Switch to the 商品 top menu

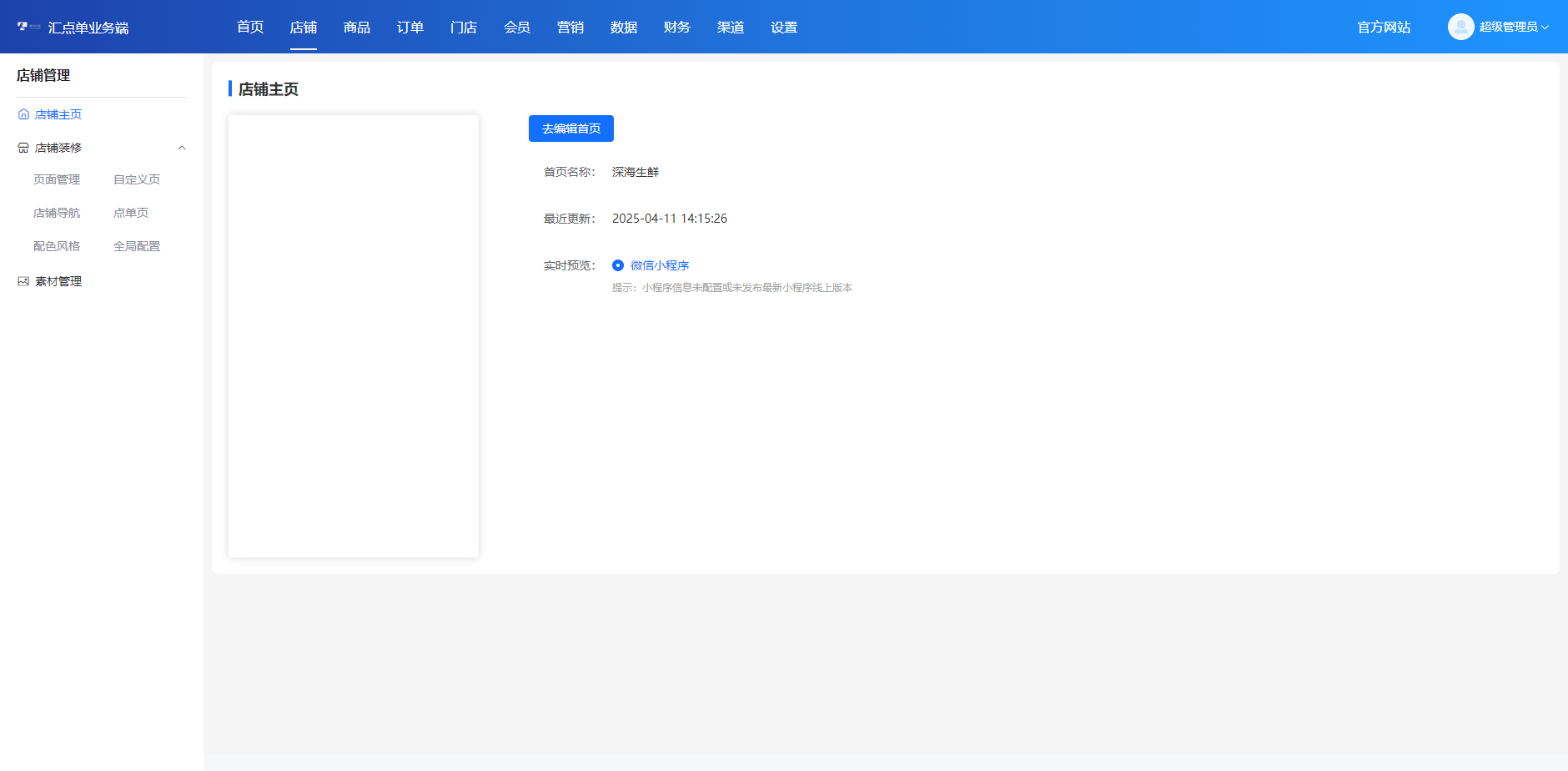click(357, 28)
